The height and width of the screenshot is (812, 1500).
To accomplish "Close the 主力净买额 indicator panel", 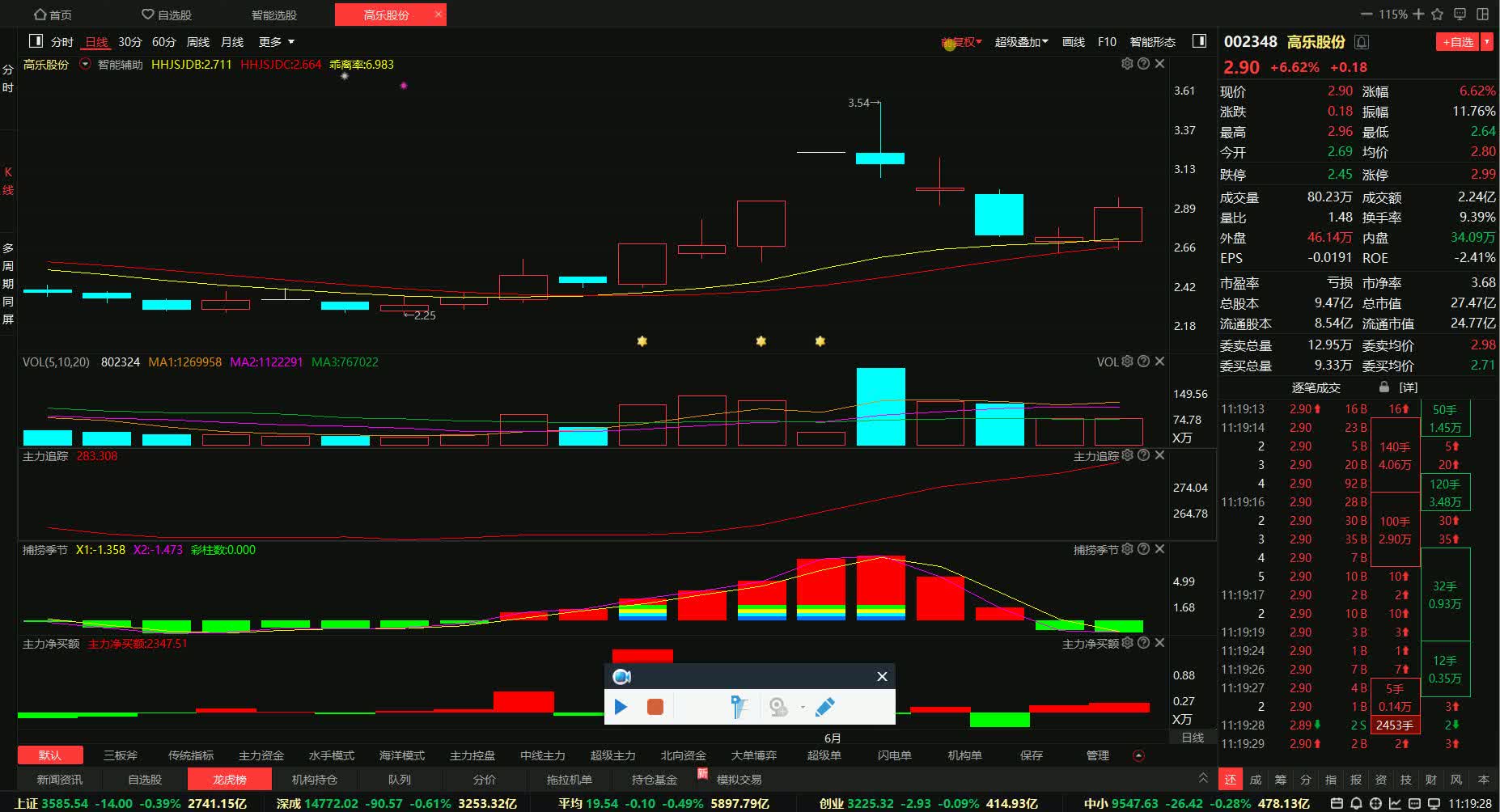I will coord(1159,643).
